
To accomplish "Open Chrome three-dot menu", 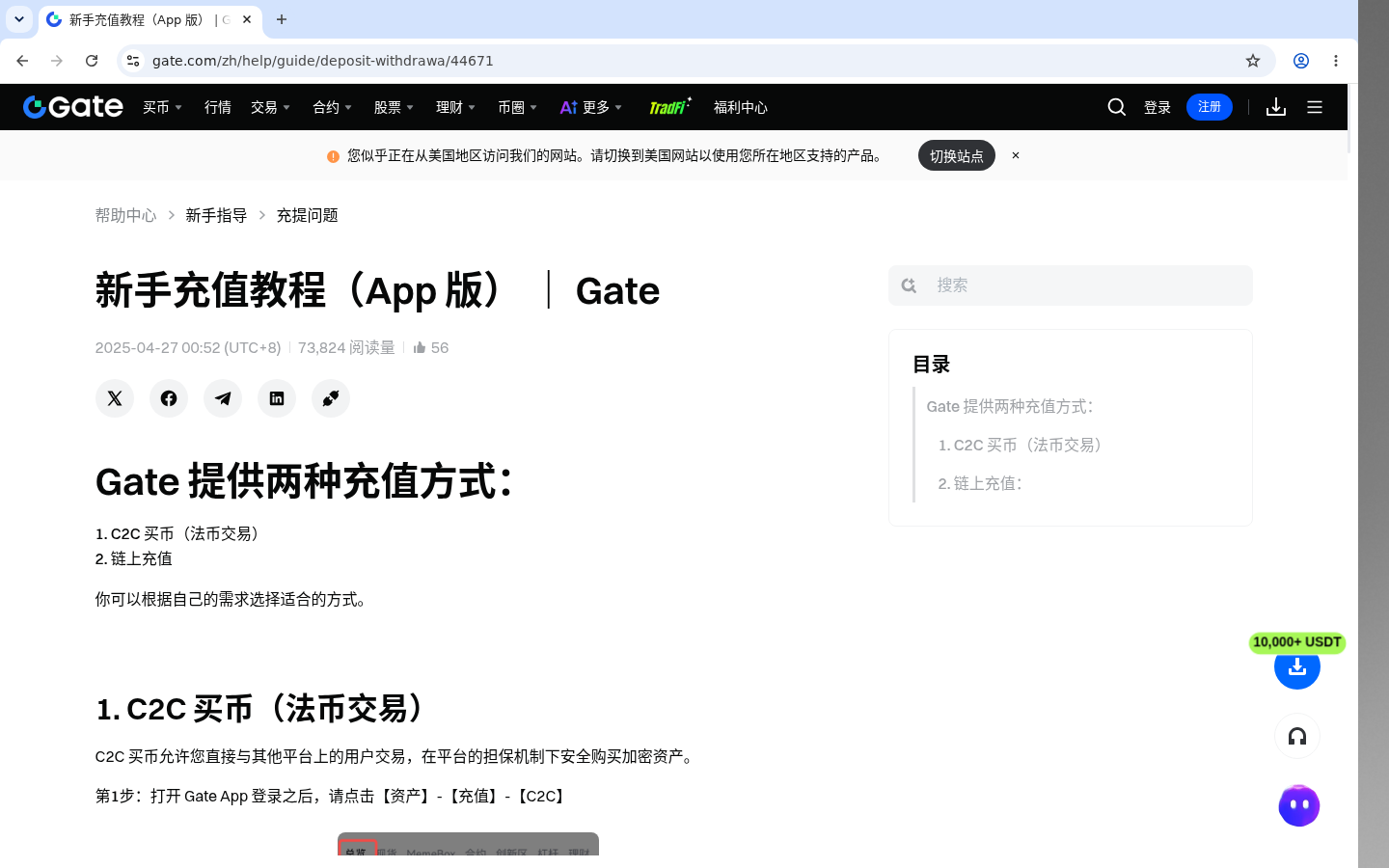I will click(1336, 61).
